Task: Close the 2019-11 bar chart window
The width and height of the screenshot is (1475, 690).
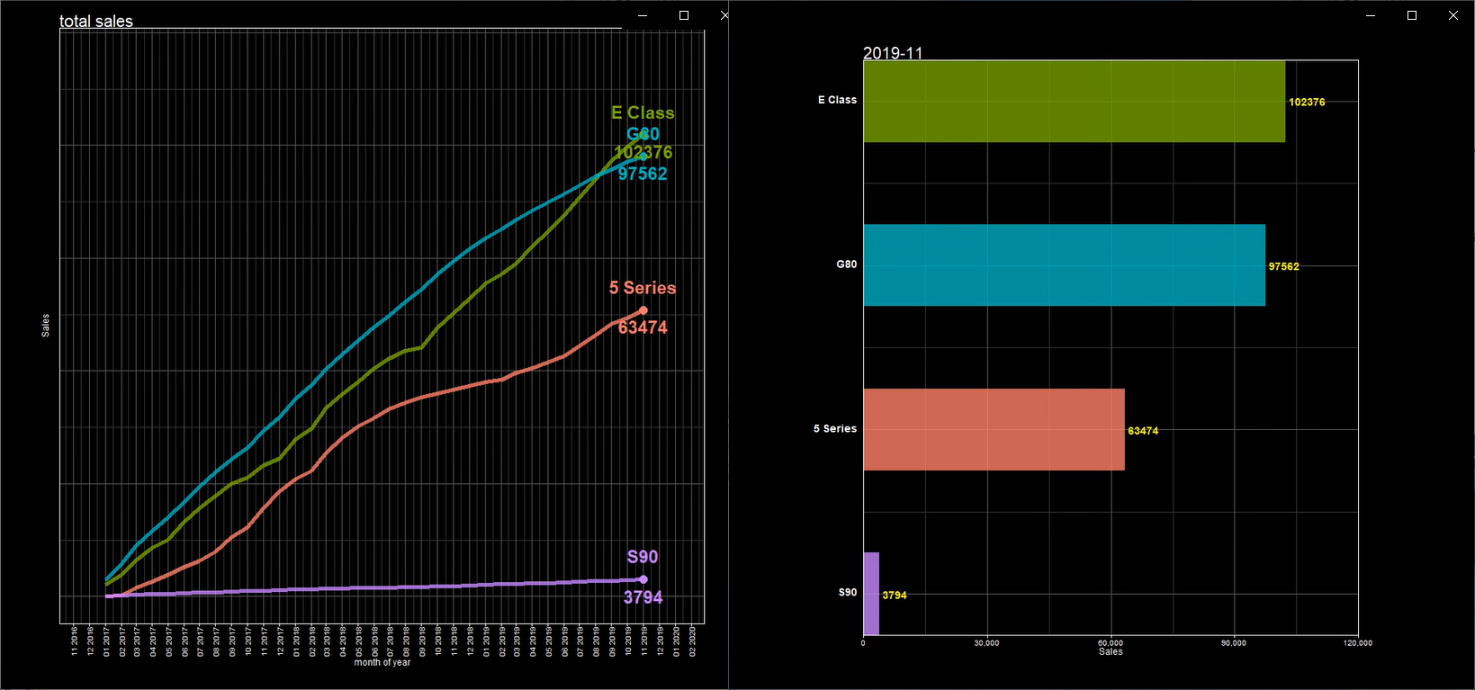Action: tap(1452, 16)
